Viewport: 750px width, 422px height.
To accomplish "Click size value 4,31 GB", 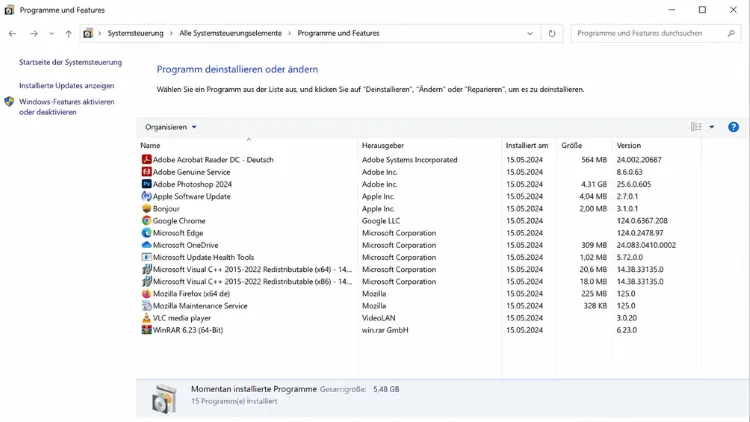I will click(x=594, y=184).
